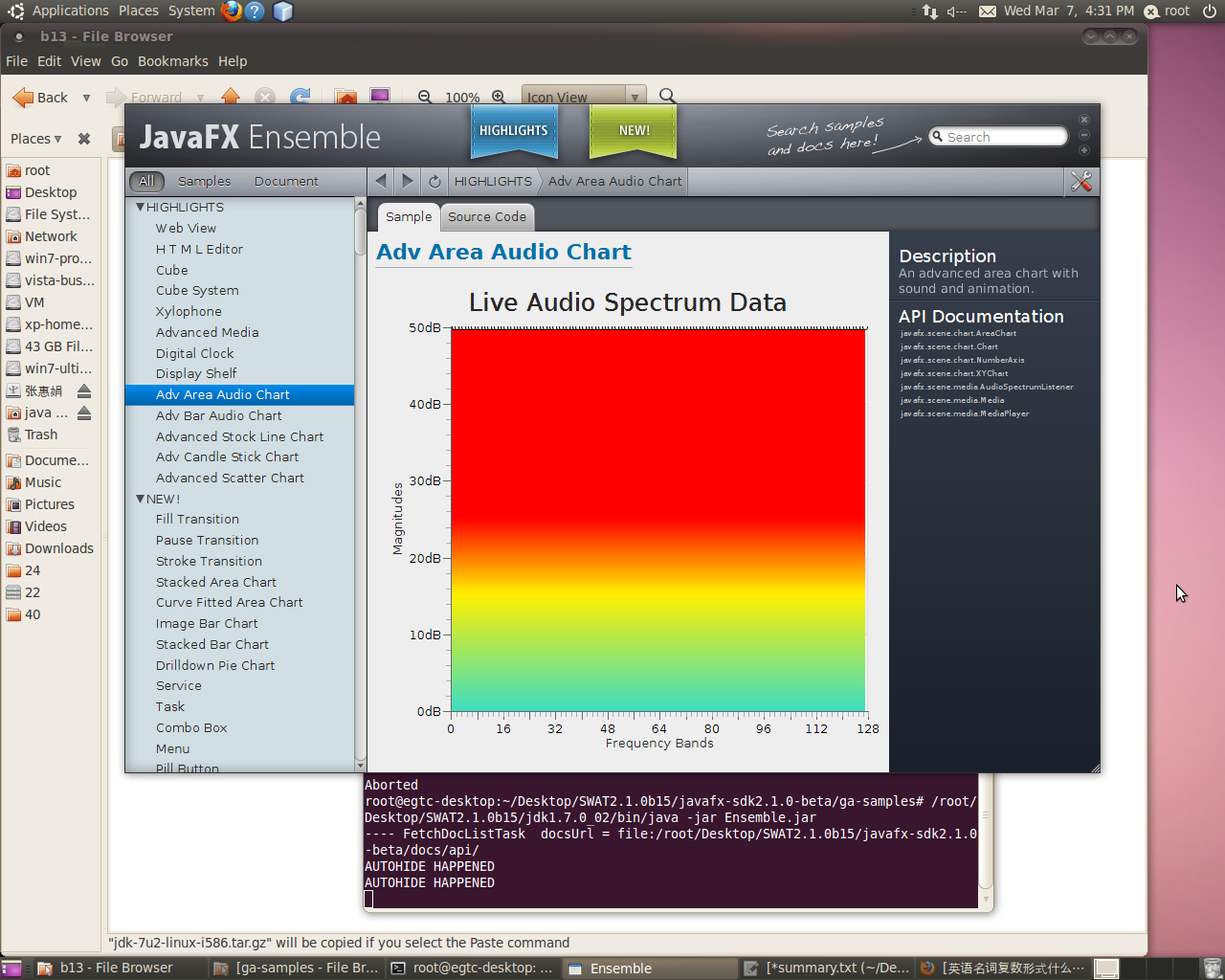Click the file browser zoom out icon
Screen dimensions: 1225x980
[425, 97]
